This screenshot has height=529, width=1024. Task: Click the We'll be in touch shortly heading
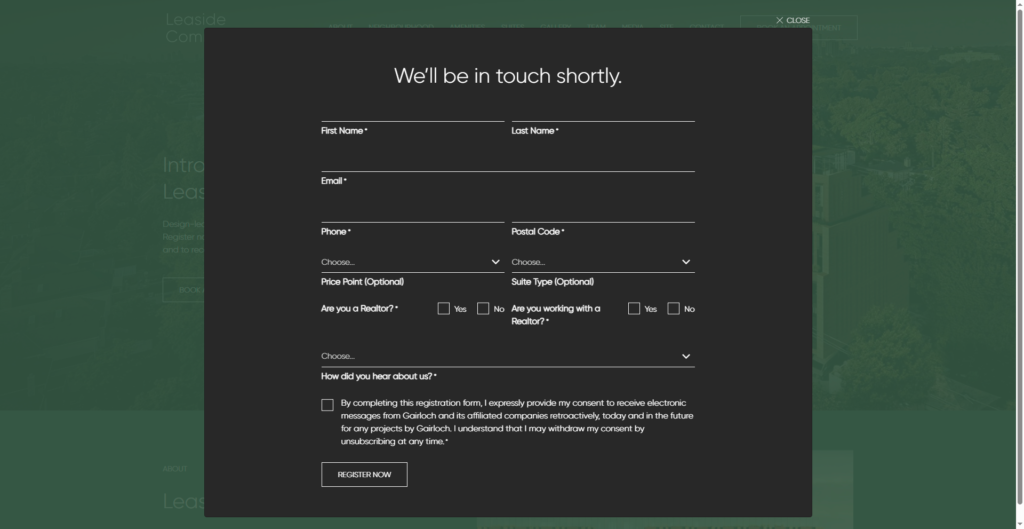pyautogui.click(x=507, y=76)
